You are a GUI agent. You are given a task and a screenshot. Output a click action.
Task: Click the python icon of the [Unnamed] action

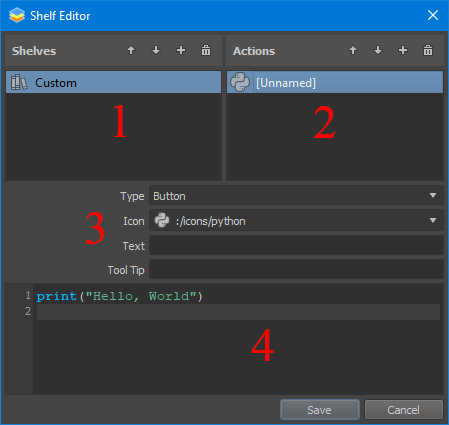click(240, 82)
